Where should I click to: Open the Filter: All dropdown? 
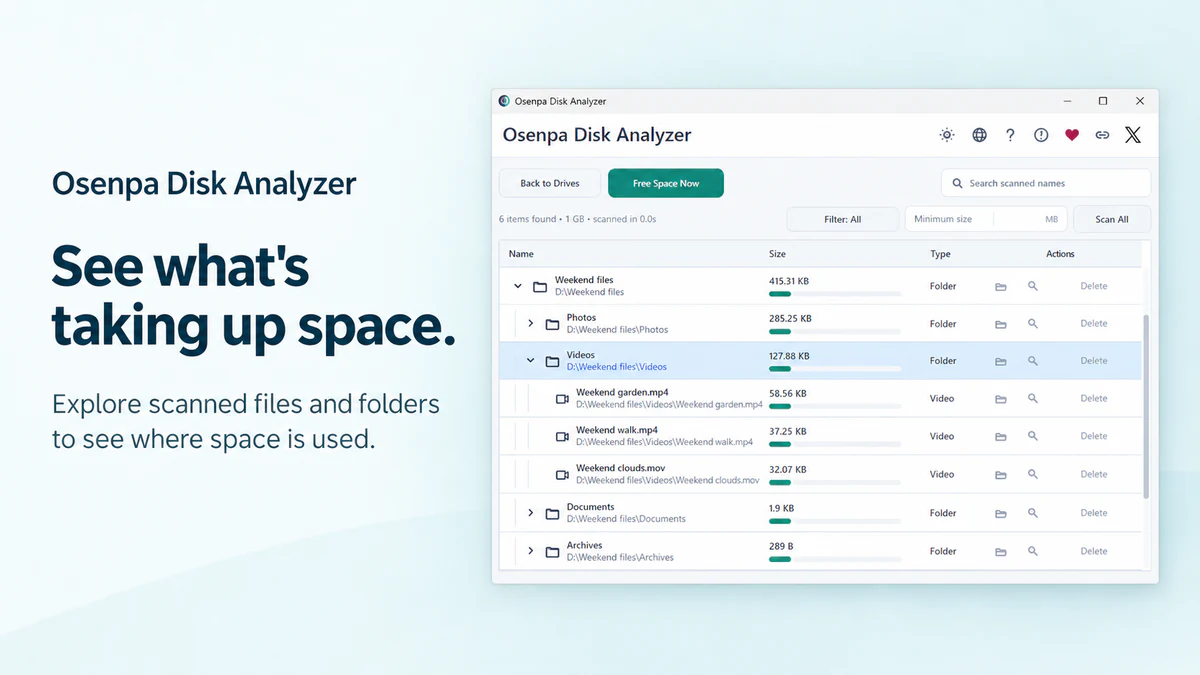point(843,219)
